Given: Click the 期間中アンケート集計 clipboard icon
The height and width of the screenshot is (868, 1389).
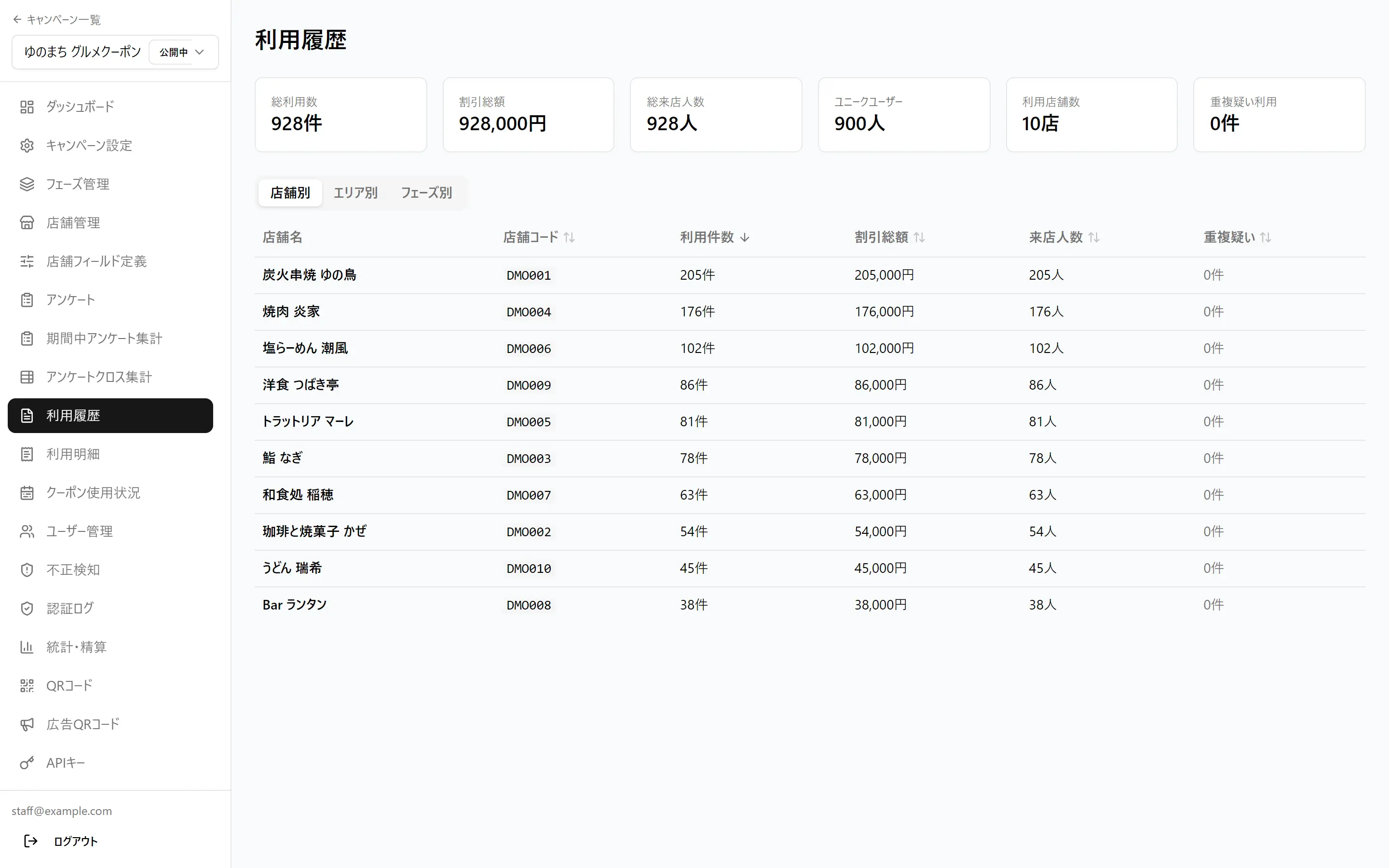Looking at the screenshot, I should click(27, 338).
